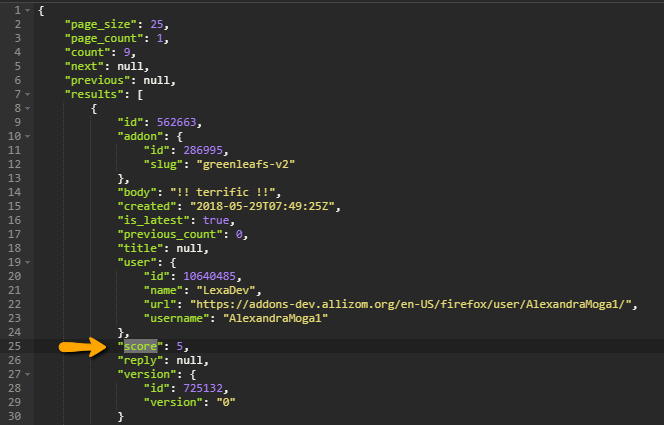Click the user id value 10640485
Image resolution: width=664 pixels, height=425 pixels.
209,276
